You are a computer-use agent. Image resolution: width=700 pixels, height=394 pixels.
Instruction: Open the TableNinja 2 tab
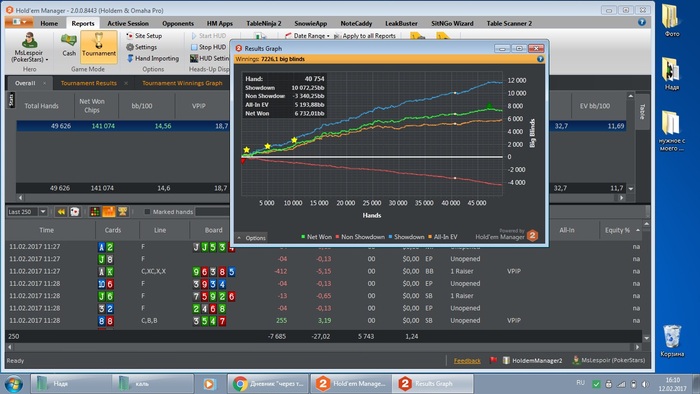click(264, 23)
